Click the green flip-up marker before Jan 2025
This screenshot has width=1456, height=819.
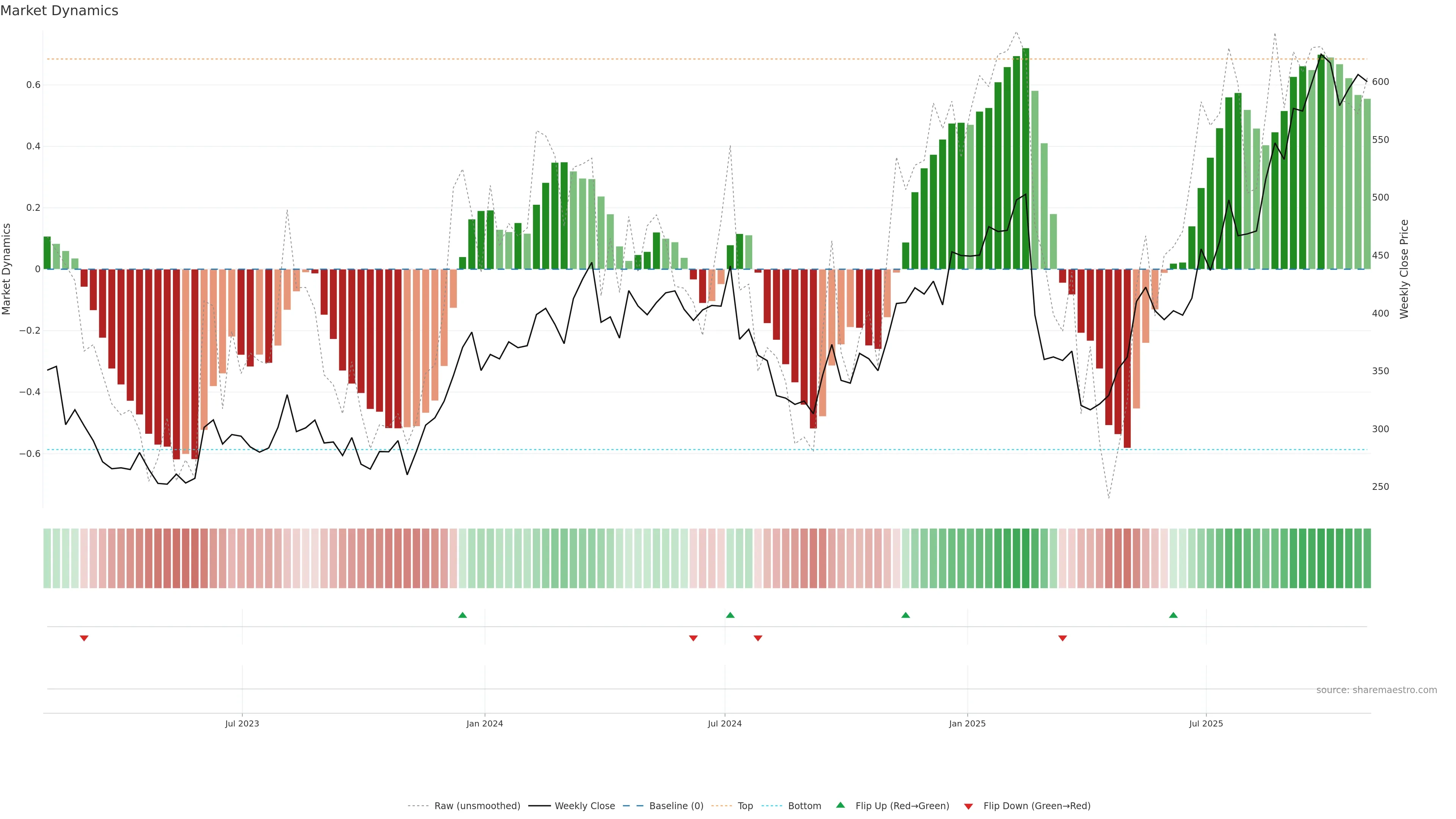[905, 615]
